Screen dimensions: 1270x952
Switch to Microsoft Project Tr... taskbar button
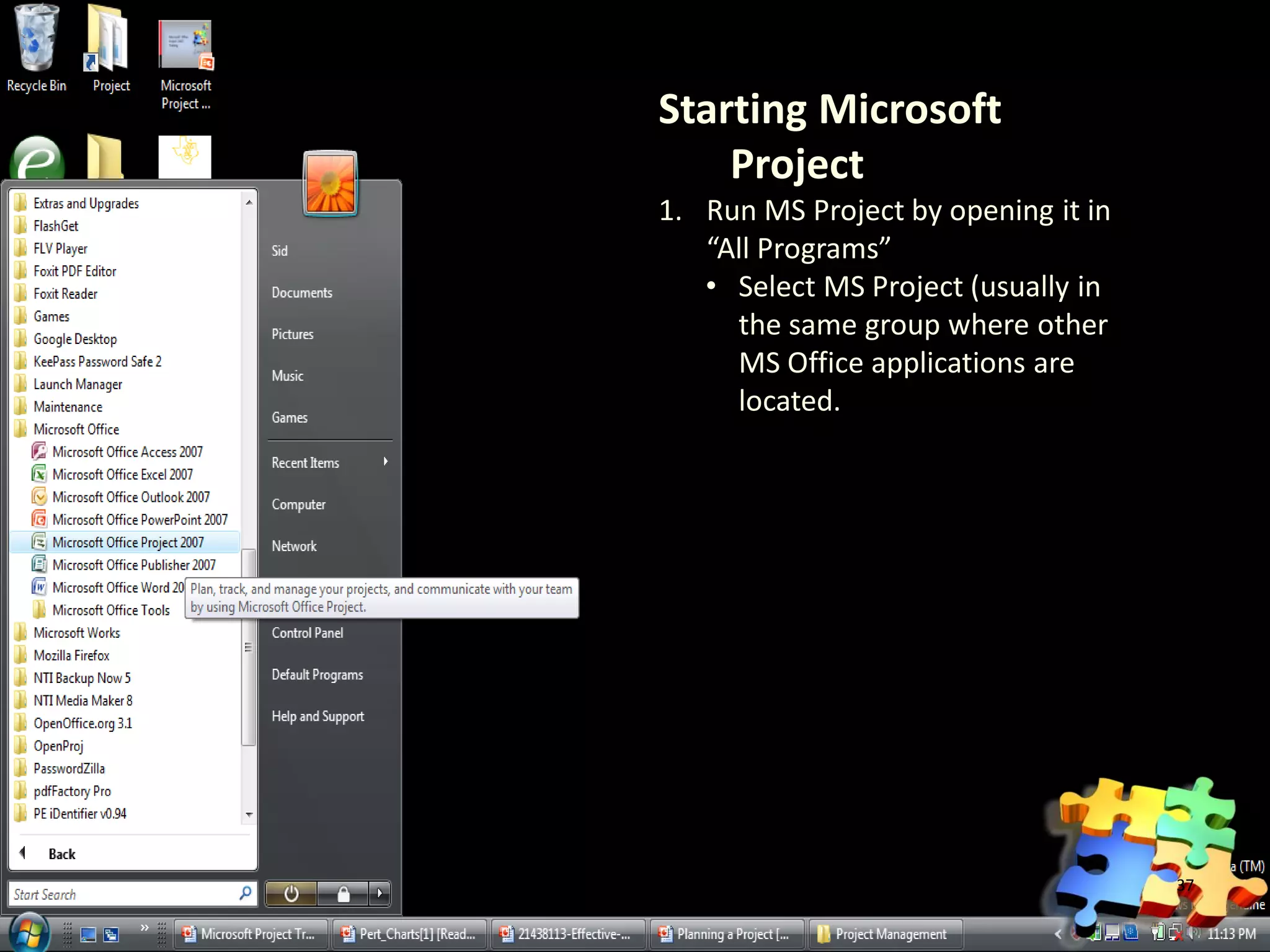[x=251, y=934]
